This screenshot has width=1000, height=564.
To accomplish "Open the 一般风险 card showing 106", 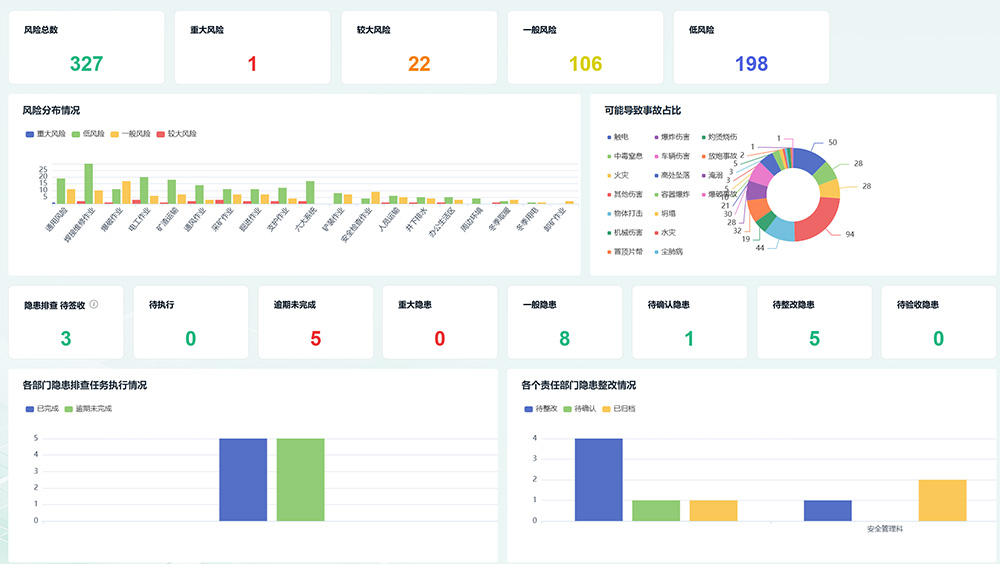I will [x=585, y=47].
